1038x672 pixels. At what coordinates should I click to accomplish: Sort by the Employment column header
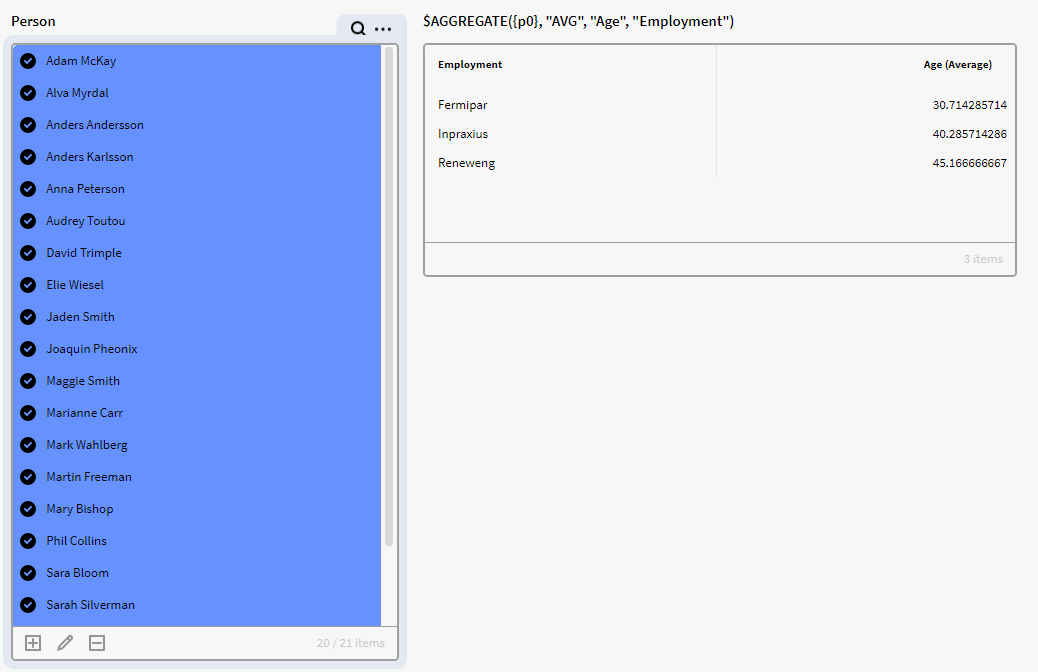pos(470,65)
